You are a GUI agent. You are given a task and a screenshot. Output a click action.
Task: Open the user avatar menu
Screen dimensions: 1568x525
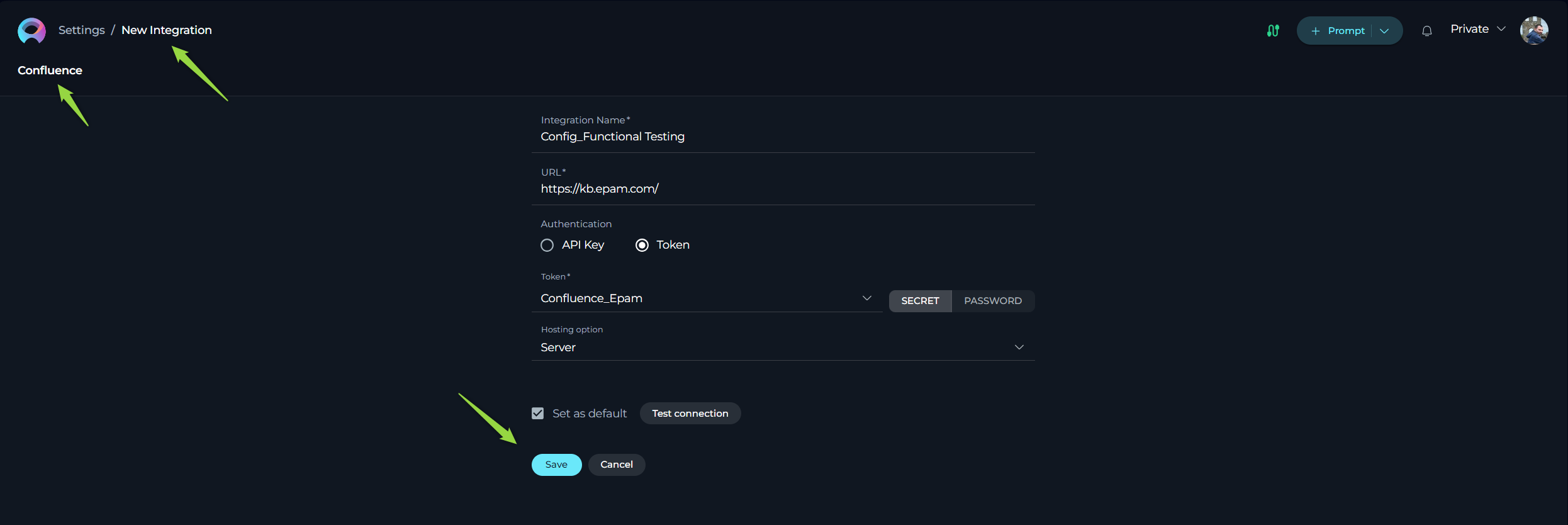[x=1534, y=30]
